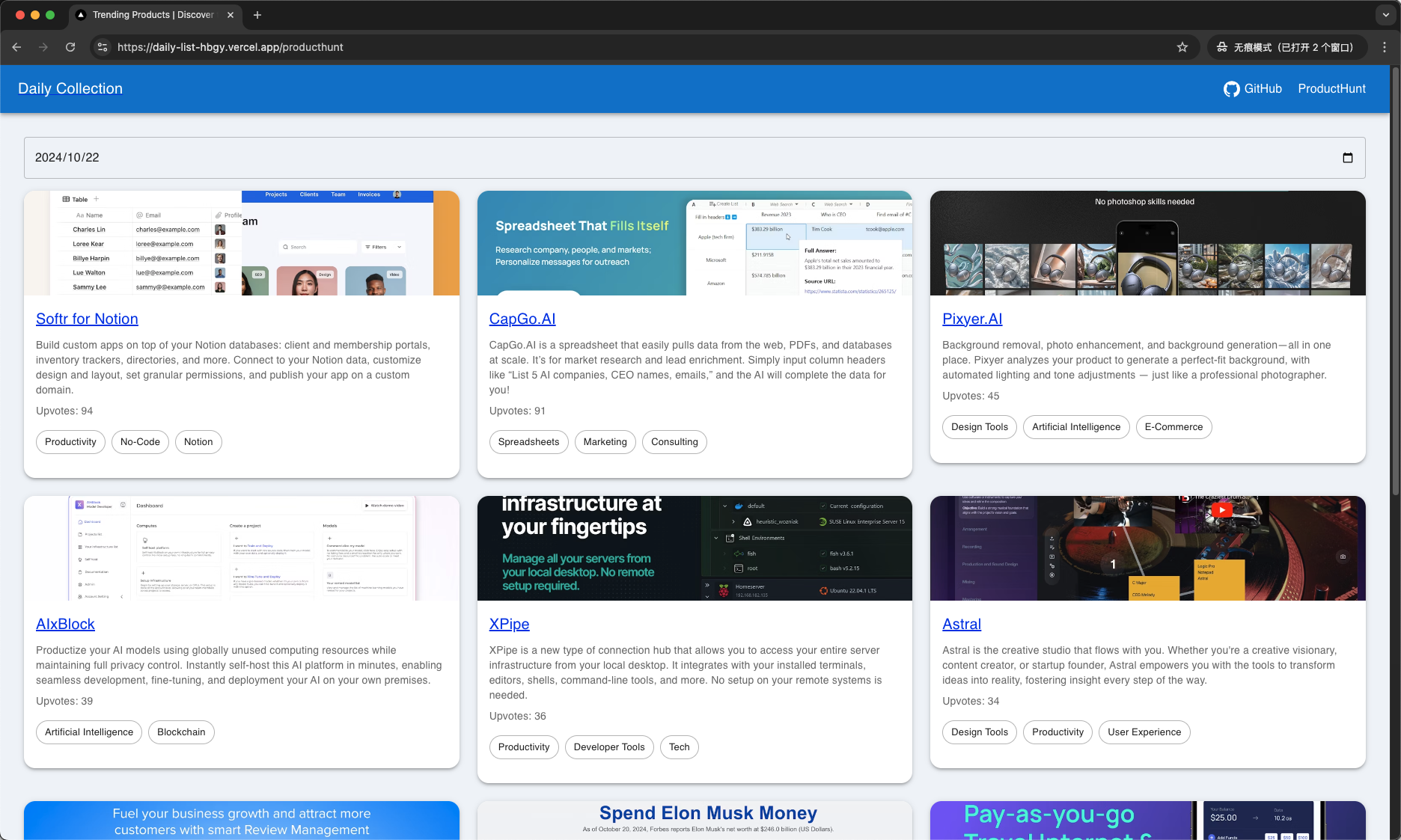
Task: Open the Astral product link
Action: coord(962,624)
